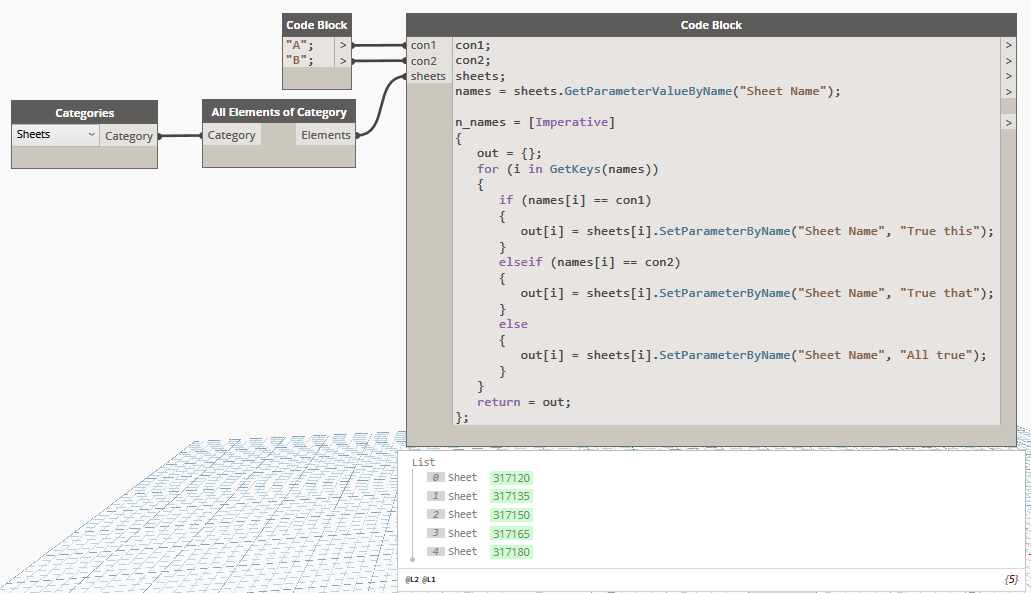Click the names = sheets.GetParameterValueByName code line
Screen dimensions: 1031x593
pos(648,91)
